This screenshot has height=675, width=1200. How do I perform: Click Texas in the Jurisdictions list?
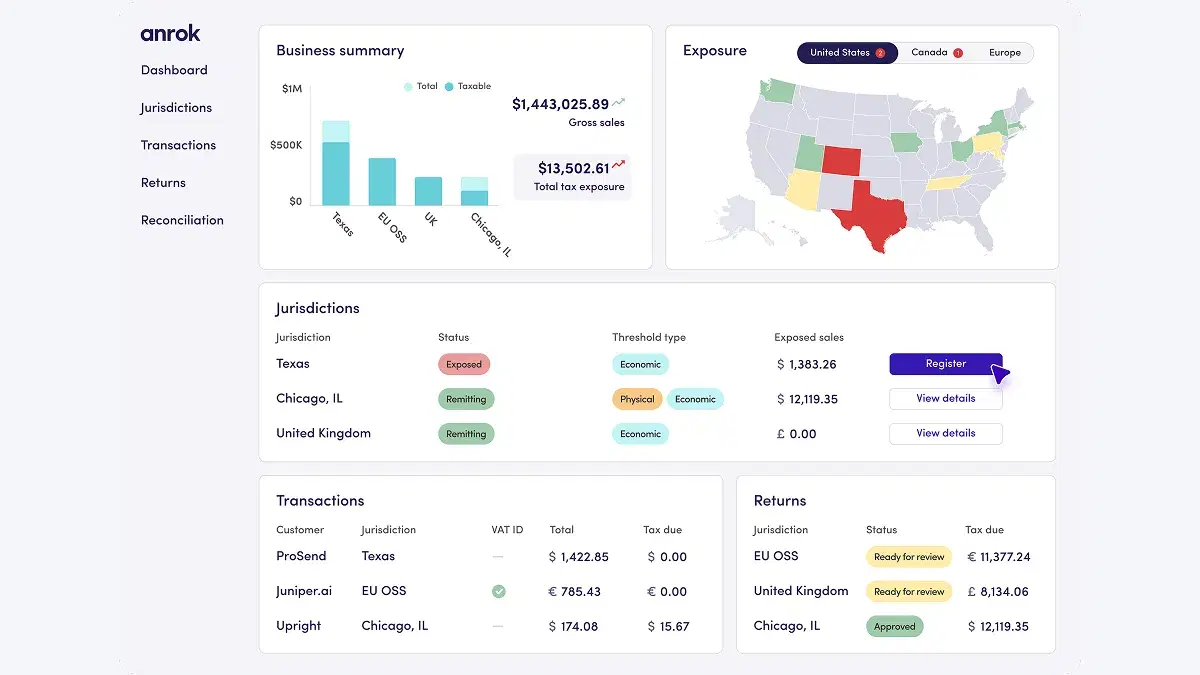point(293,364)
